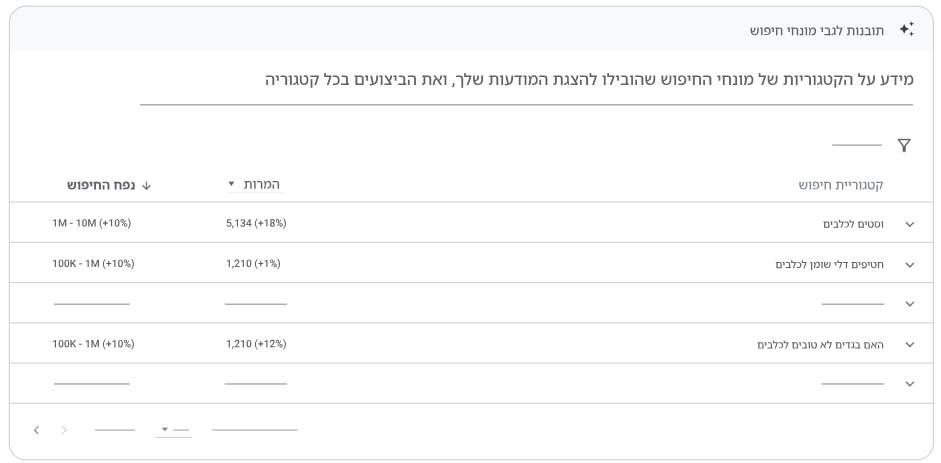The image size is (941, 463).
Task: Open the rows-per-page dropdown in the footer
Action: click(173, 429)
